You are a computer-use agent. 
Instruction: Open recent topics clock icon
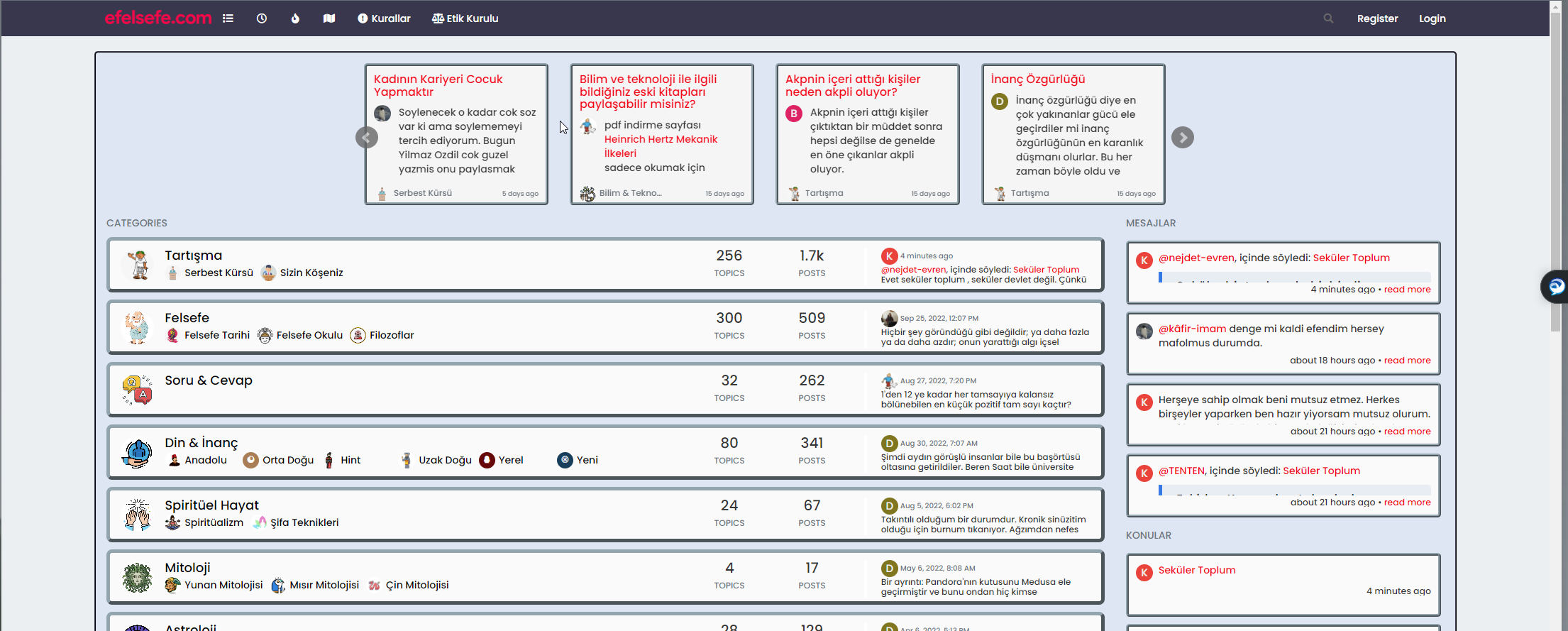click(262, 18)
